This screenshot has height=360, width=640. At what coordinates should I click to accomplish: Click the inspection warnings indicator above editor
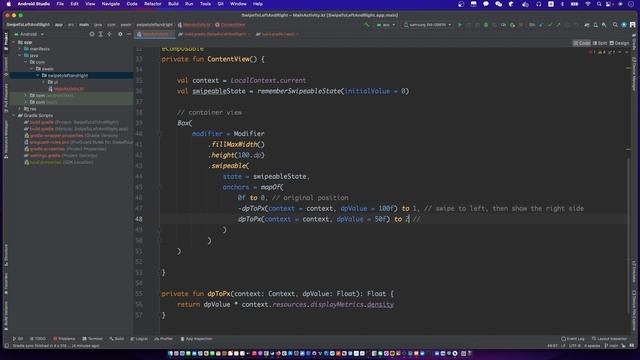[x=604, y=52]
